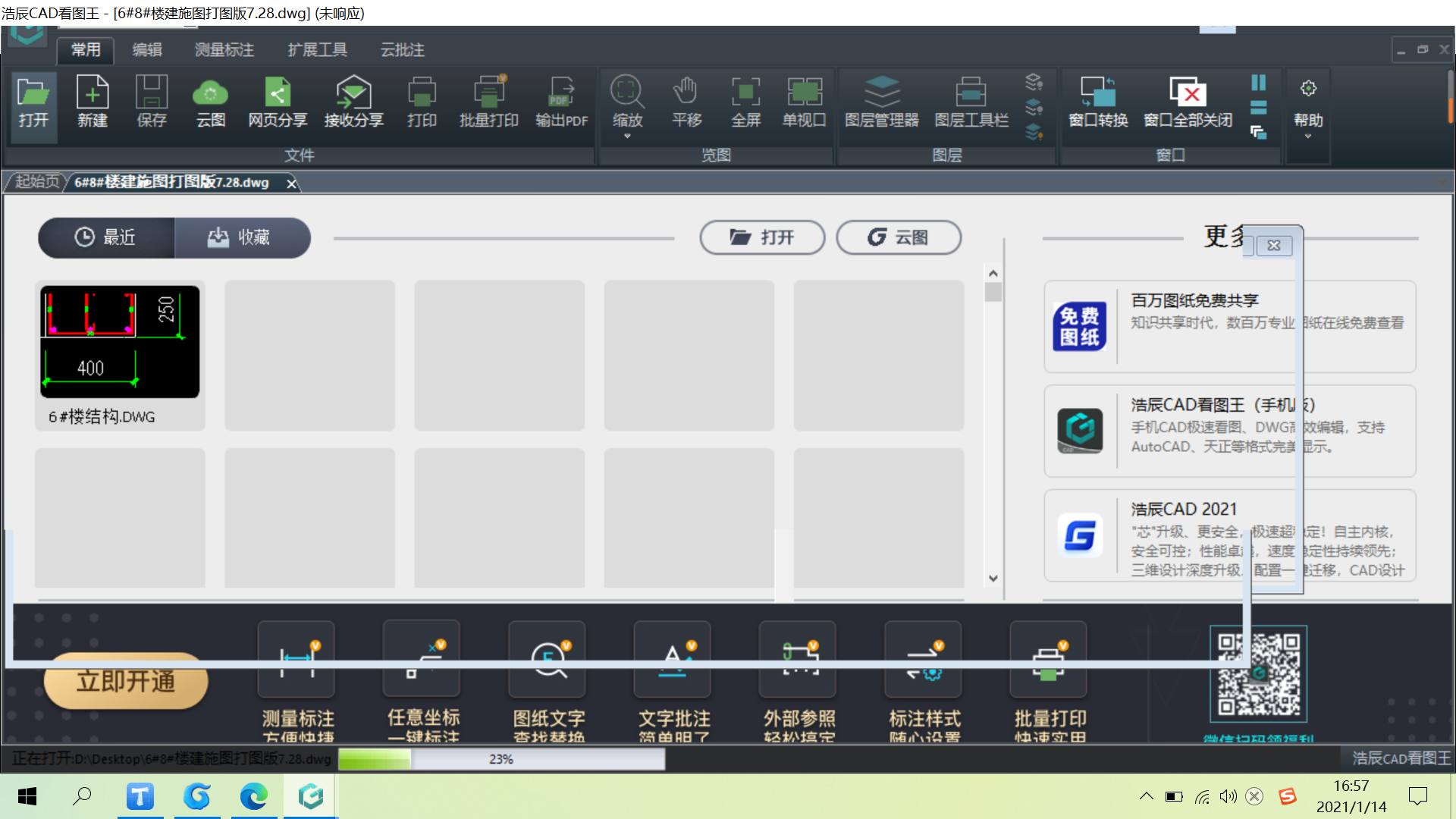Screen dimensions: 1456x819
Task: Click the 批量打印 feature icon in bottom banner
Action: pos(1049,660)
